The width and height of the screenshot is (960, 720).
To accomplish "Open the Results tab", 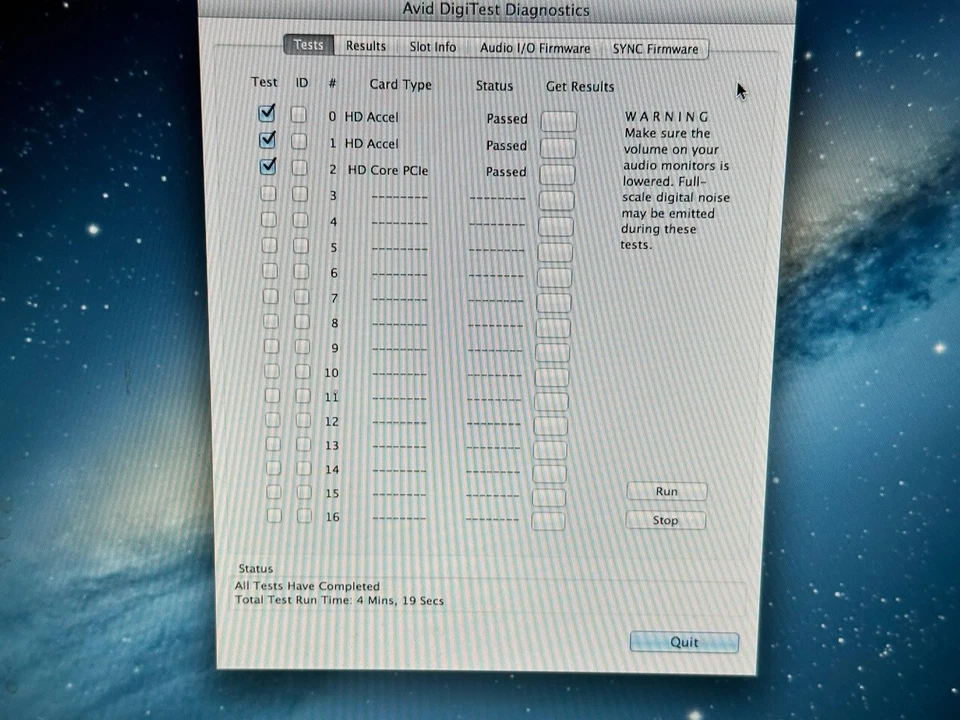I will (x=366, y=47).
